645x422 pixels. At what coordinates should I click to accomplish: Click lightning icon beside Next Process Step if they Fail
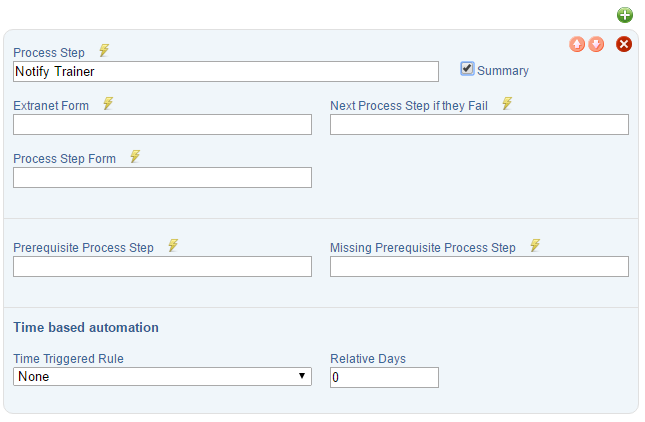507,103
